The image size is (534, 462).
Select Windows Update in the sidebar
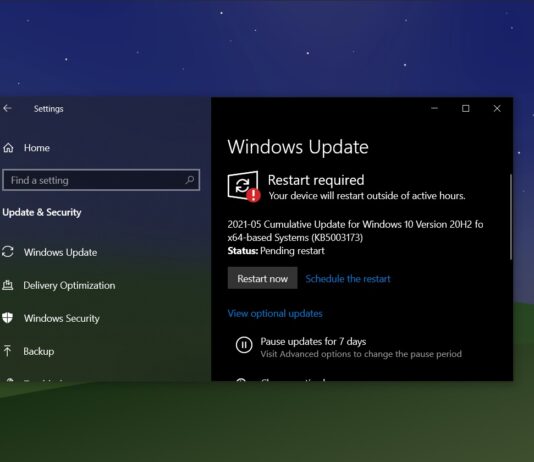click(60, 252)
